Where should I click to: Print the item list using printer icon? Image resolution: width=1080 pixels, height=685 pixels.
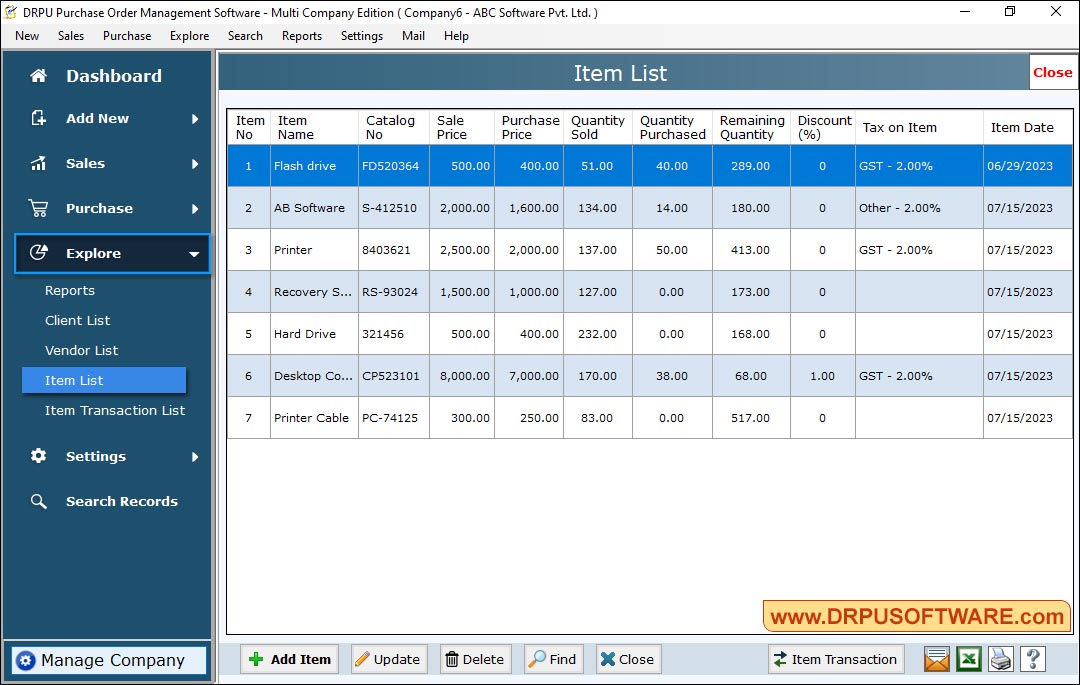1000,659
